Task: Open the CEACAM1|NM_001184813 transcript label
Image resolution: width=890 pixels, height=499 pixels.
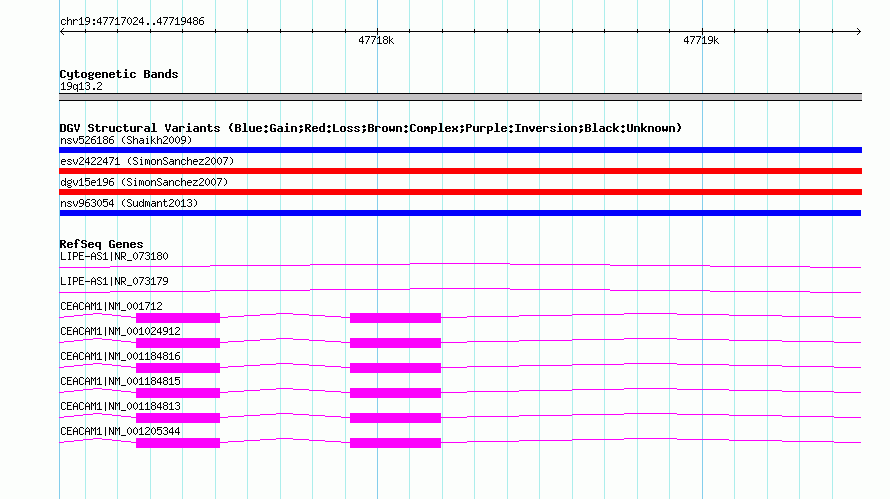Action: click(120, 406)
